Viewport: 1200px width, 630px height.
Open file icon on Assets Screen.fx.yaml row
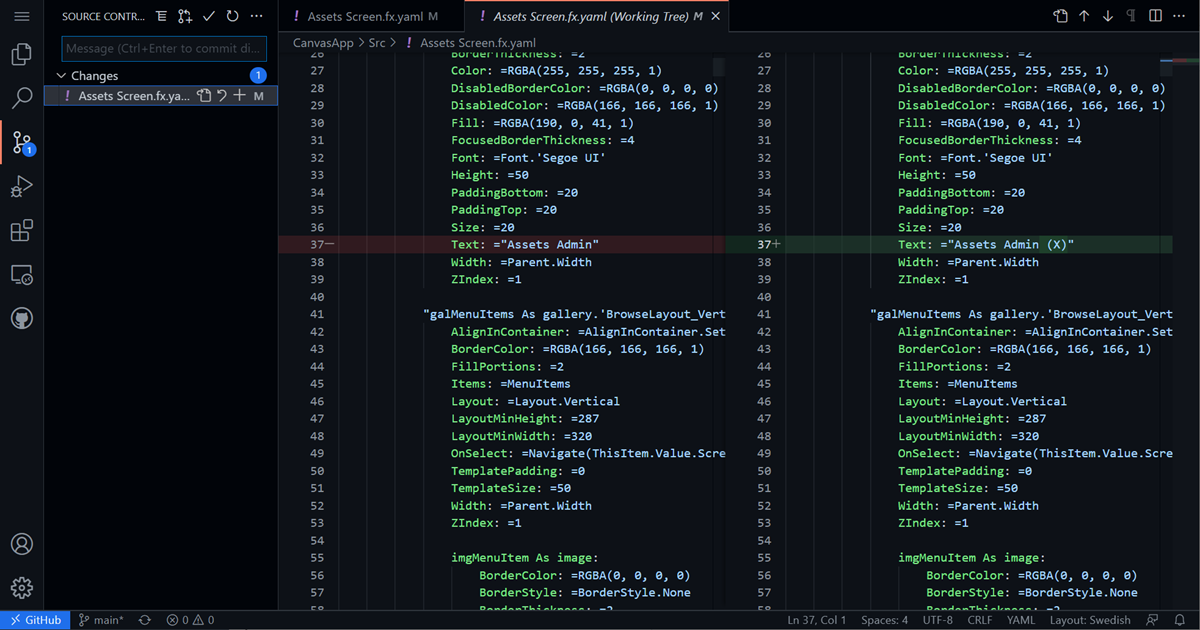click(204, 96)
